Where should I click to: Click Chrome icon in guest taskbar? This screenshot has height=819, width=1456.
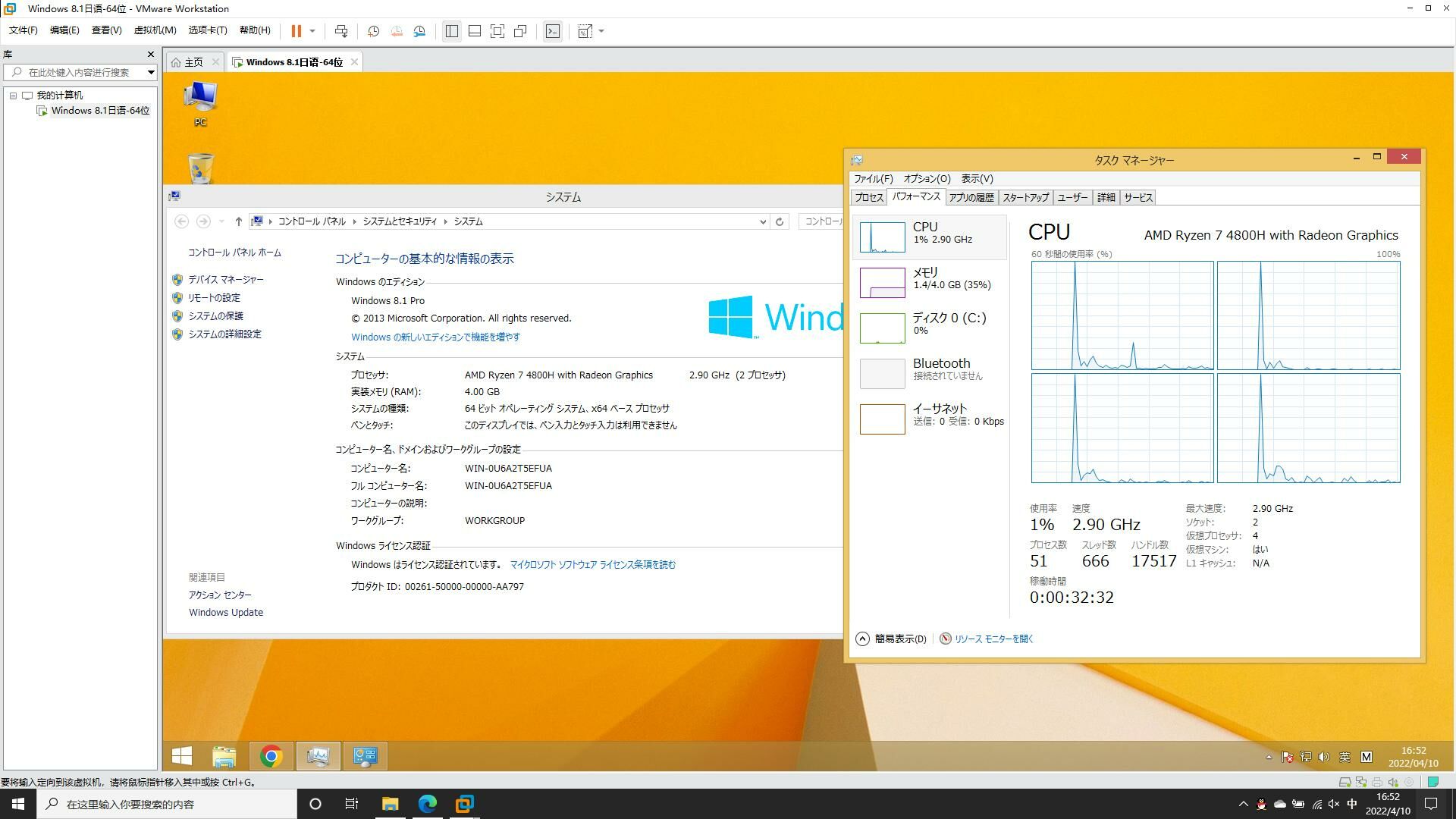click(x=271, y=756)
